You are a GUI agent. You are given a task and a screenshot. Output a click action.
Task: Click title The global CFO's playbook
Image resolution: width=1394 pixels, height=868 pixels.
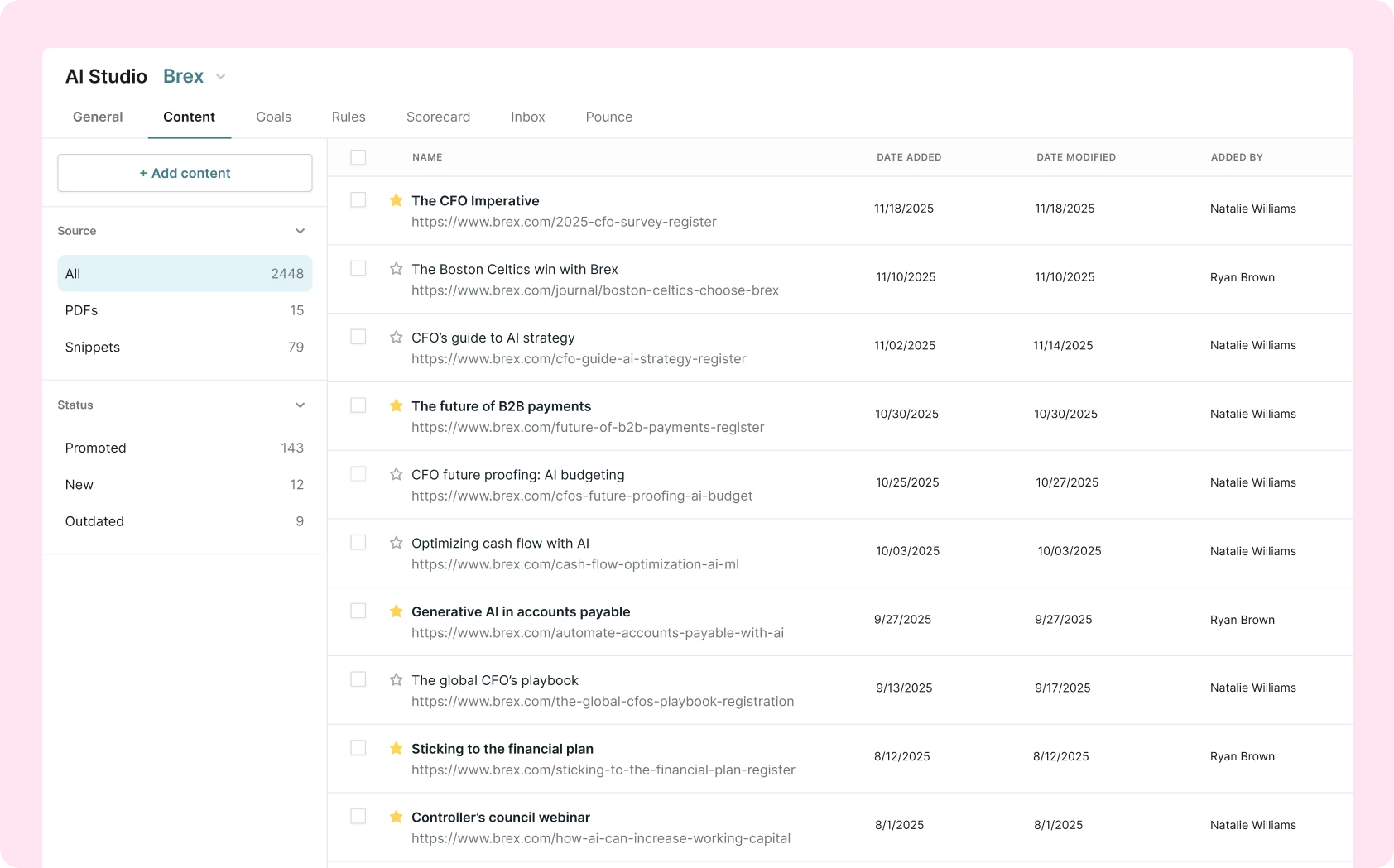(495, 680)
